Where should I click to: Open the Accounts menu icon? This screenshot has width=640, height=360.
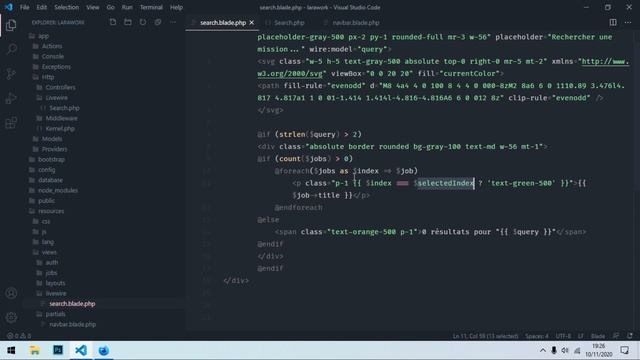(11, 293)
